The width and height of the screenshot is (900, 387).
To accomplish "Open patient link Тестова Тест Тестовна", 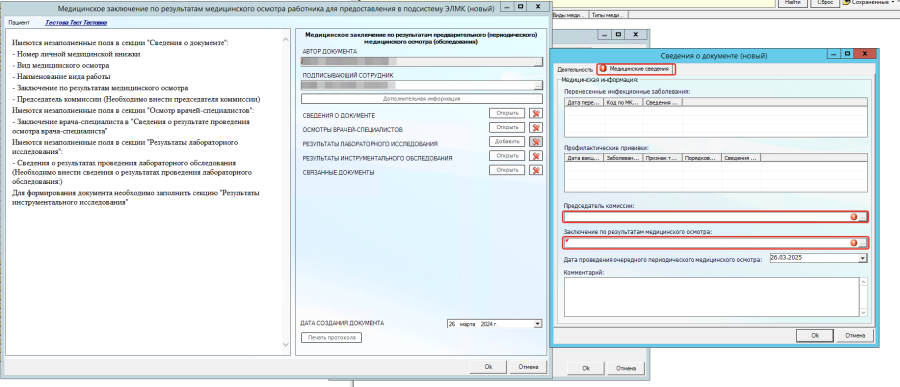I will tap(76, 22).
